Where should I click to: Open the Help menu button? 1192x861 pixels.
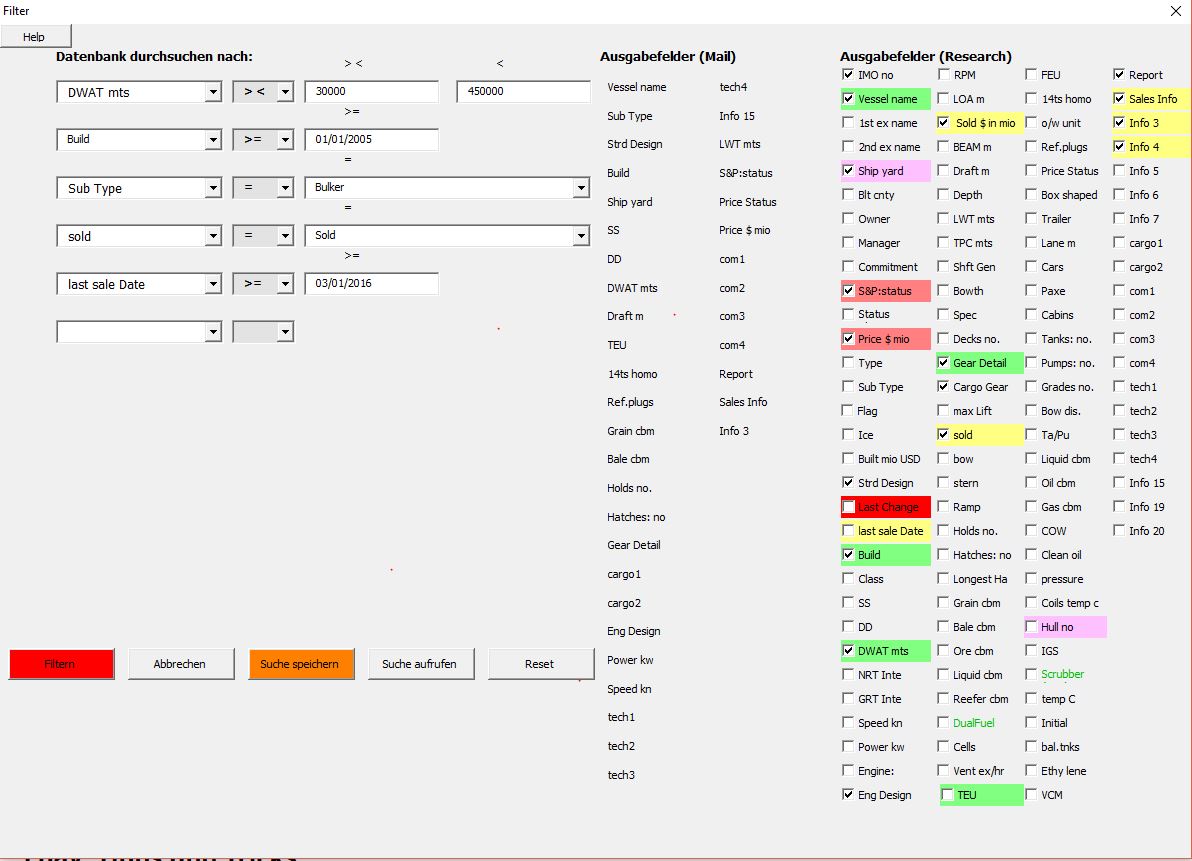(35, 37)
